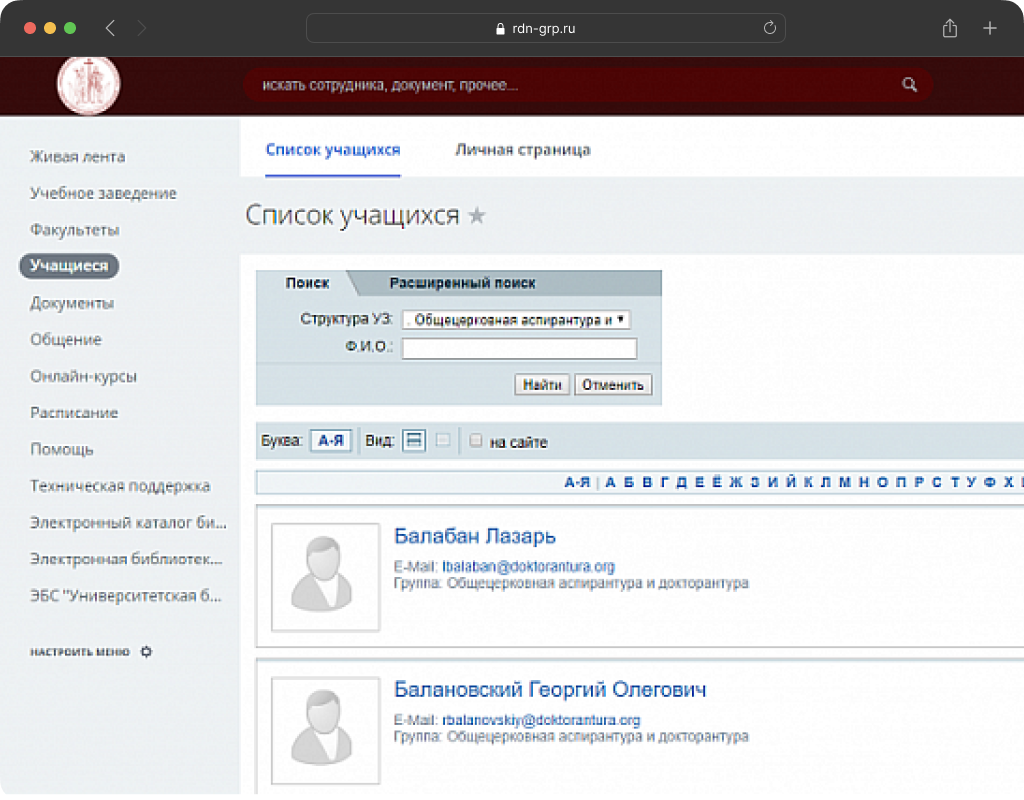Click into the Ф.И.О. input field
This screenshot has width=1024, height=800.
click(x=519, y=349)
